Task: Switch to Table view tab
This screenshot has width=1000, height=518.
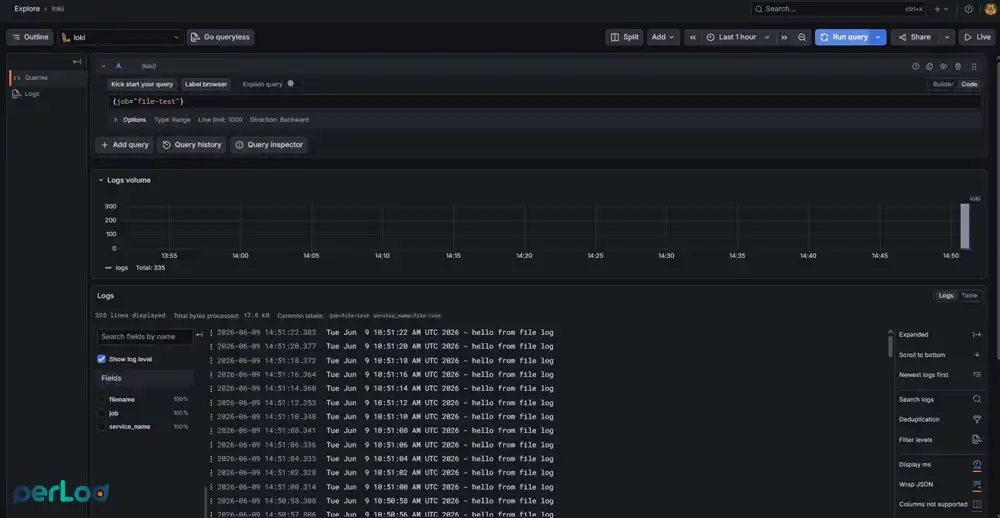Action: tap(969, 295)
